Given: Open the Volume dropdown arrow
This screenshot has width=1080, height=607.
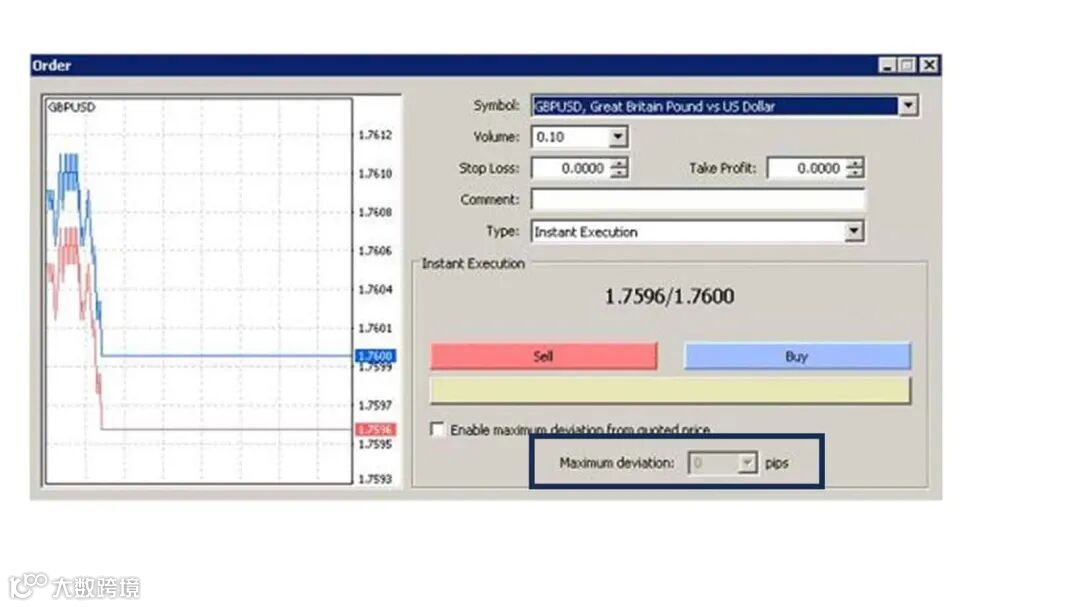Looking at the screenshot, I should click(x=618, y=137).
